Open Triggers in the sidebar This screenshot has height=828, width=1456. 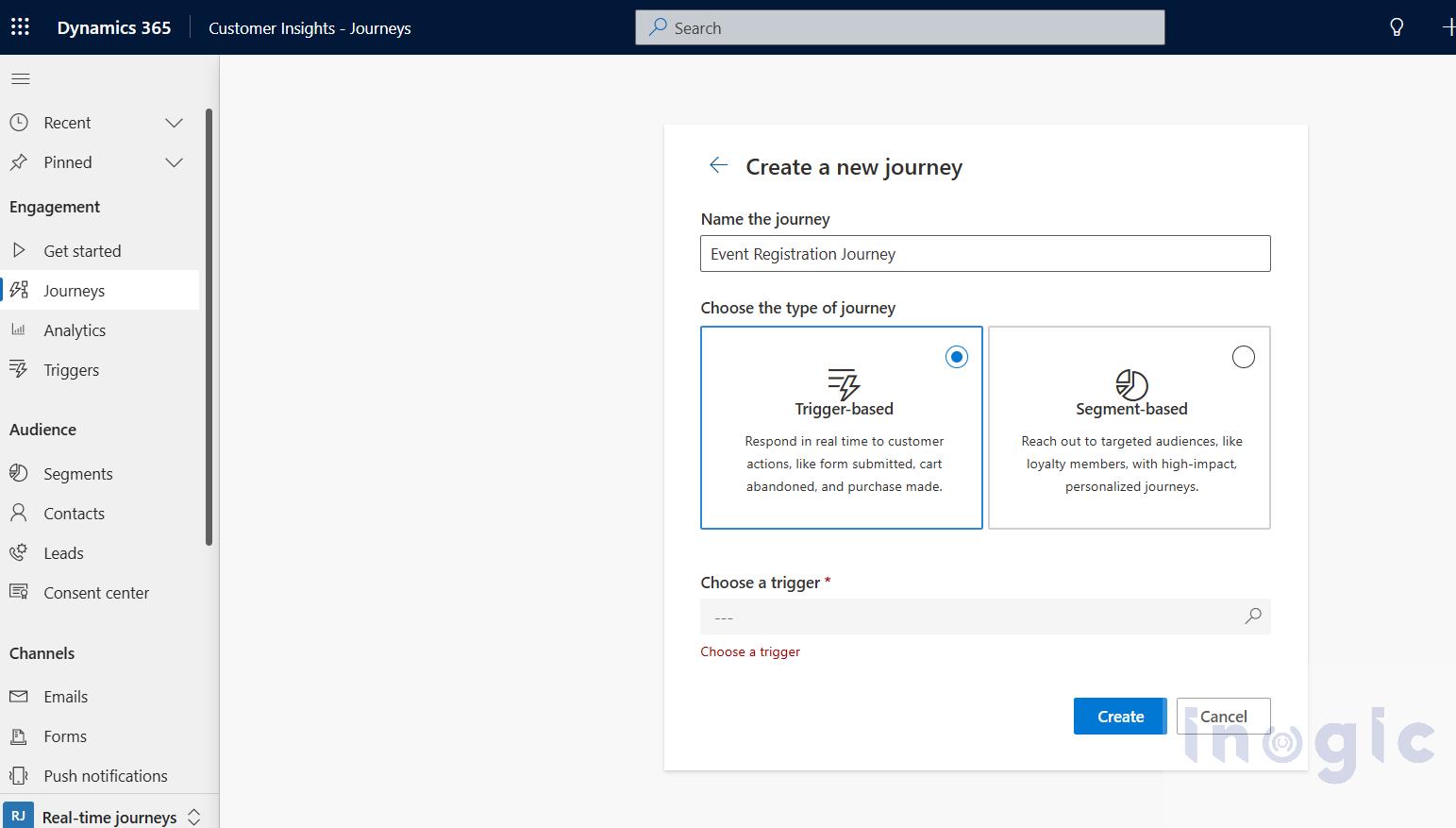point(100,369)
